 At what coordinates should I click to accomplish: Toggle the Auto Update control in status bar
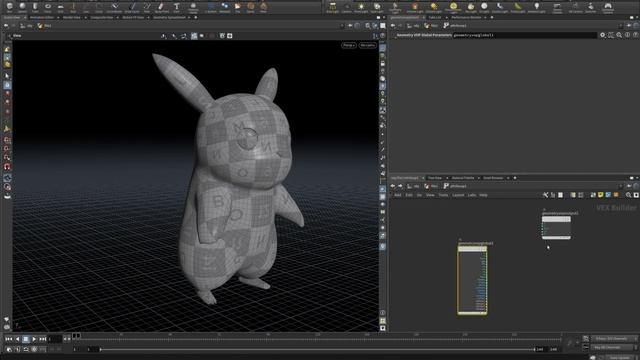[620, 357]
